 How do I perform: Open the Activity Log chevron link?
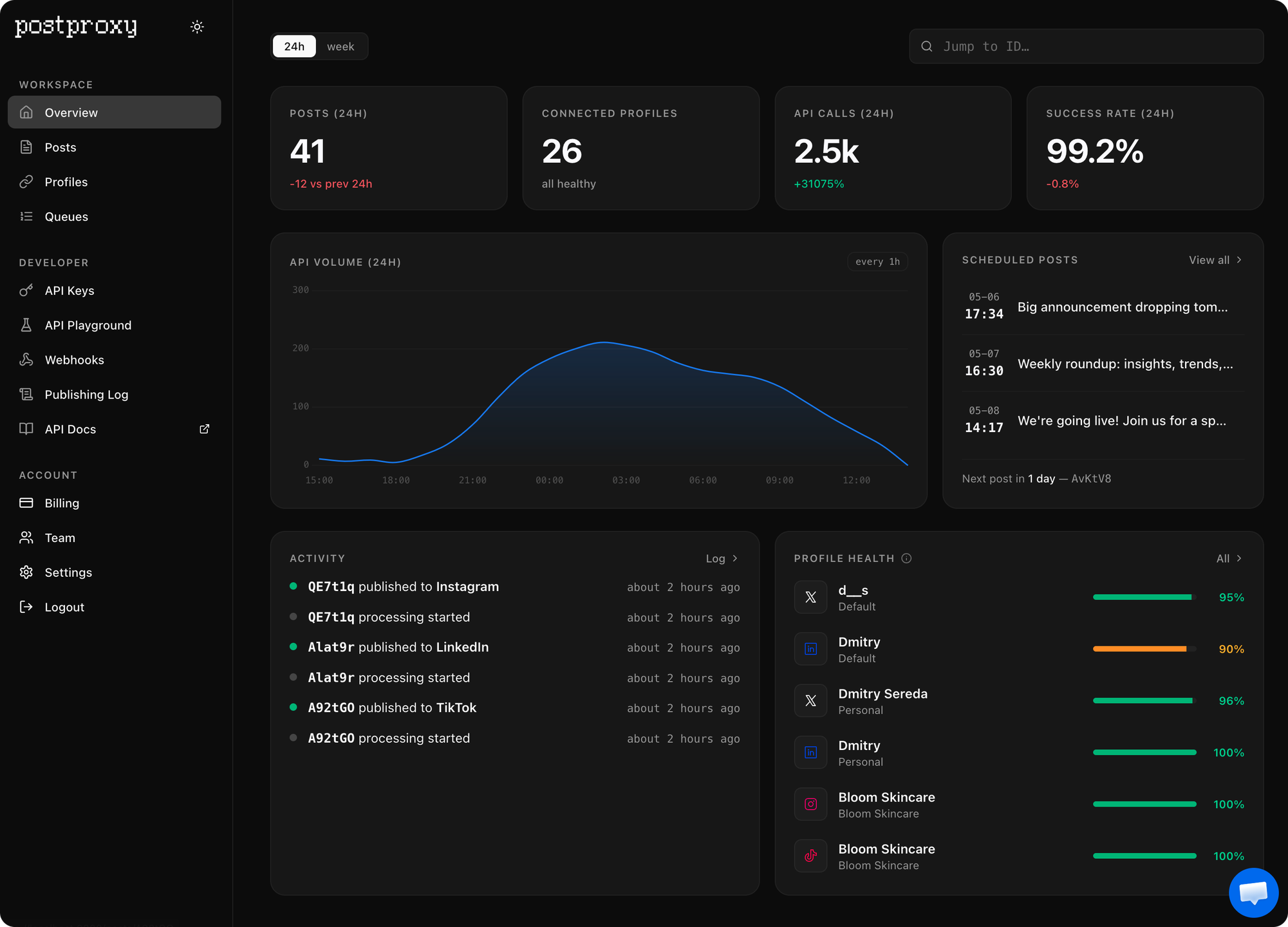click(722, 559)
